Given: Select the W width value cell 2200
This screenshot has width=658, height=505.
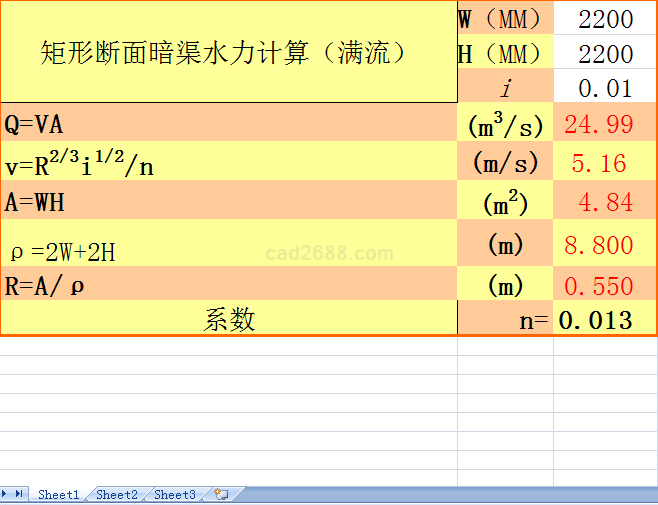Looking at the screenshot, I should [605, 19].
